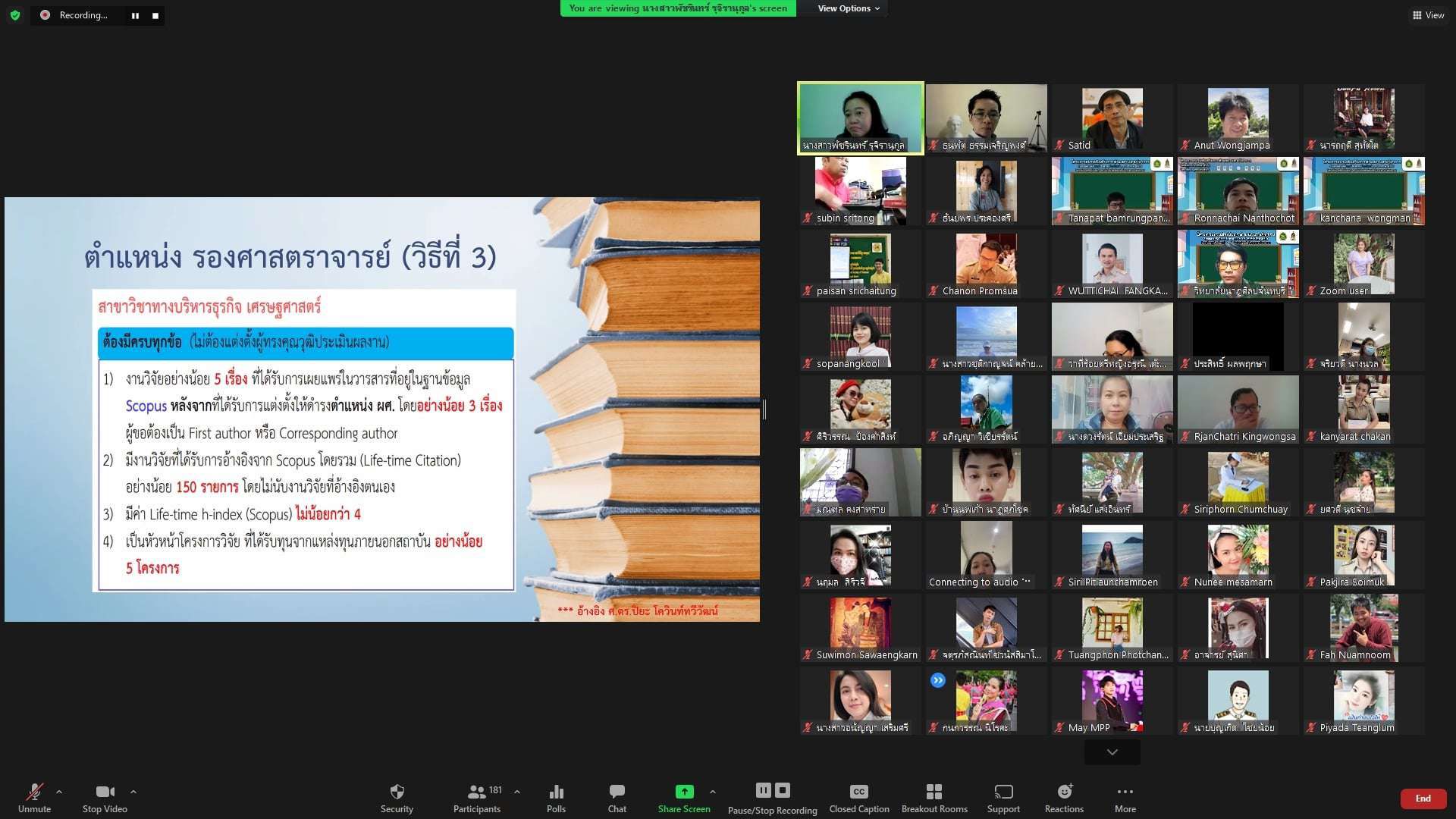Open the Participants panel icon
This screenshot has height=819, width=1456.
click(476, 792)
